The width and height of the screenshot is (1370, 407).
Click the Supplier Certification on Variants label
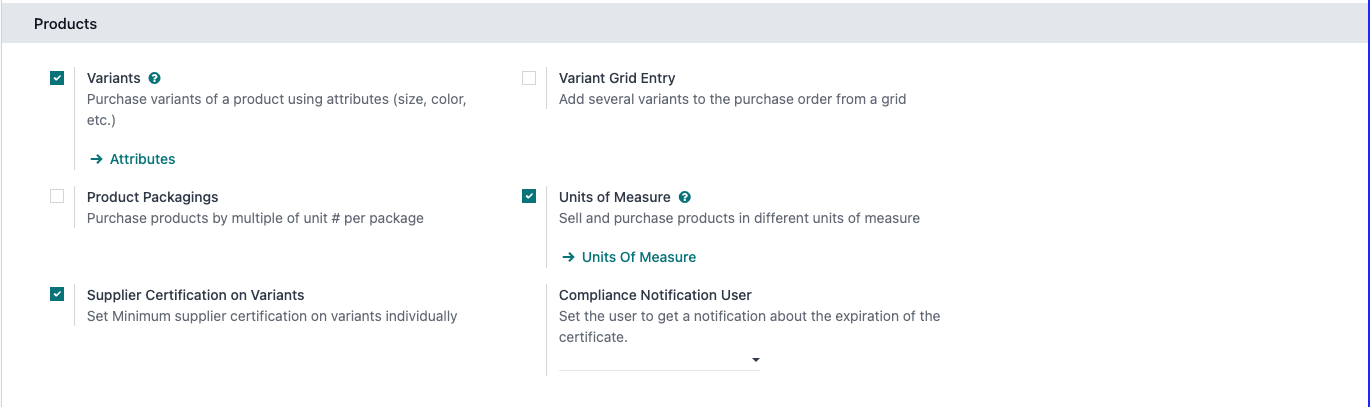(195, 295)
